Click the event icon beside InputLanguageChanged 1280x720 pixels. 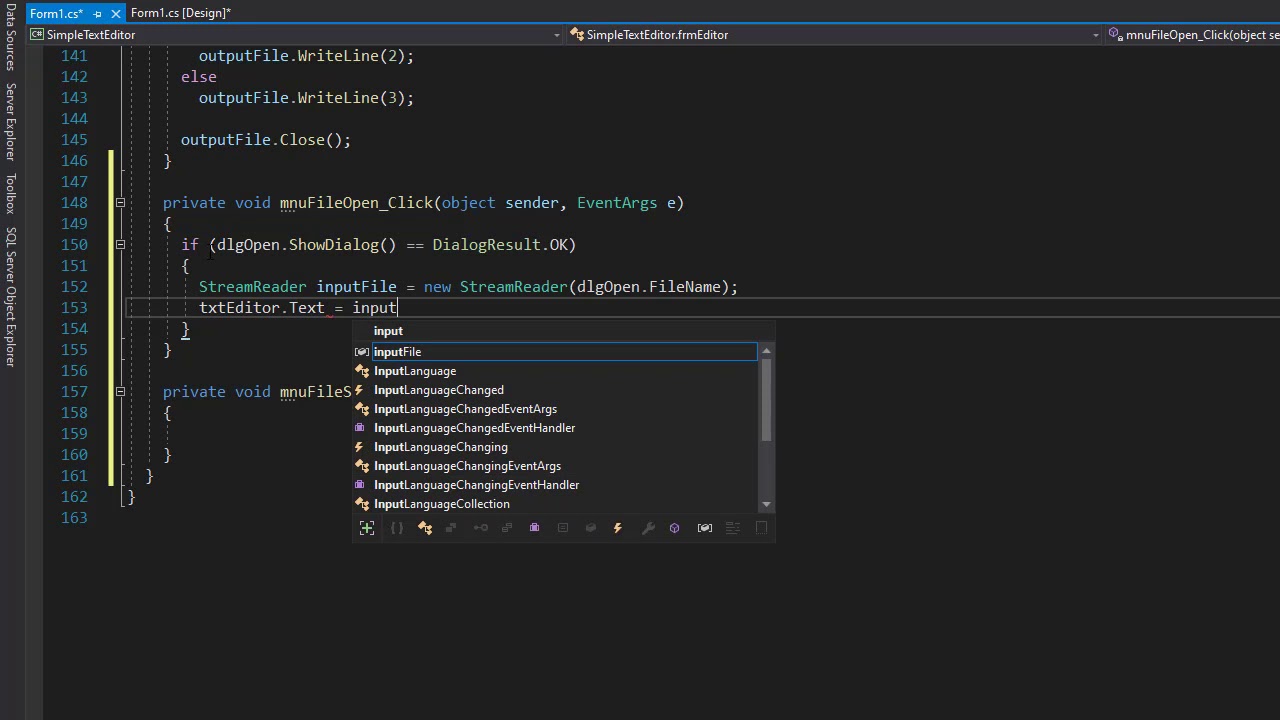(x=359, y=390)
